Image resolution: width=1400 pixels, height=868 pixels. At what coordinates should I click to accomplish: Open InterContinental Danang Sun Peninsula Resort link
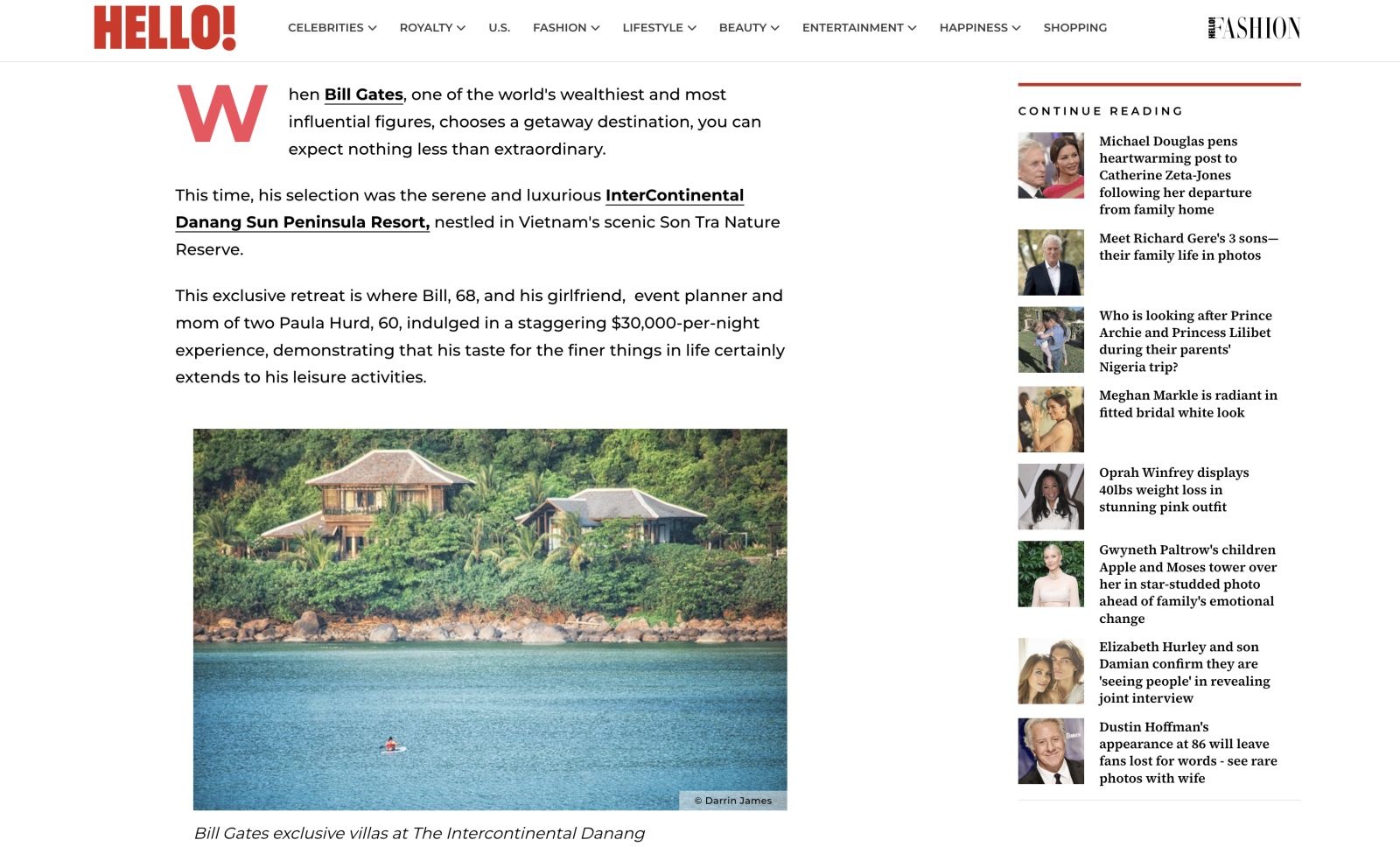click(459, 209)
